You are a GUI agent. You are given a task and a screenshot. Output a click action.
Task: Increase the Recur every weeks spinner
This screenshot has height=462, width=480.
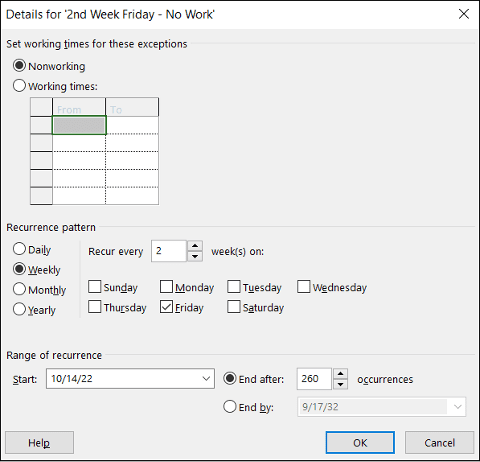click(x=195, y=246)
